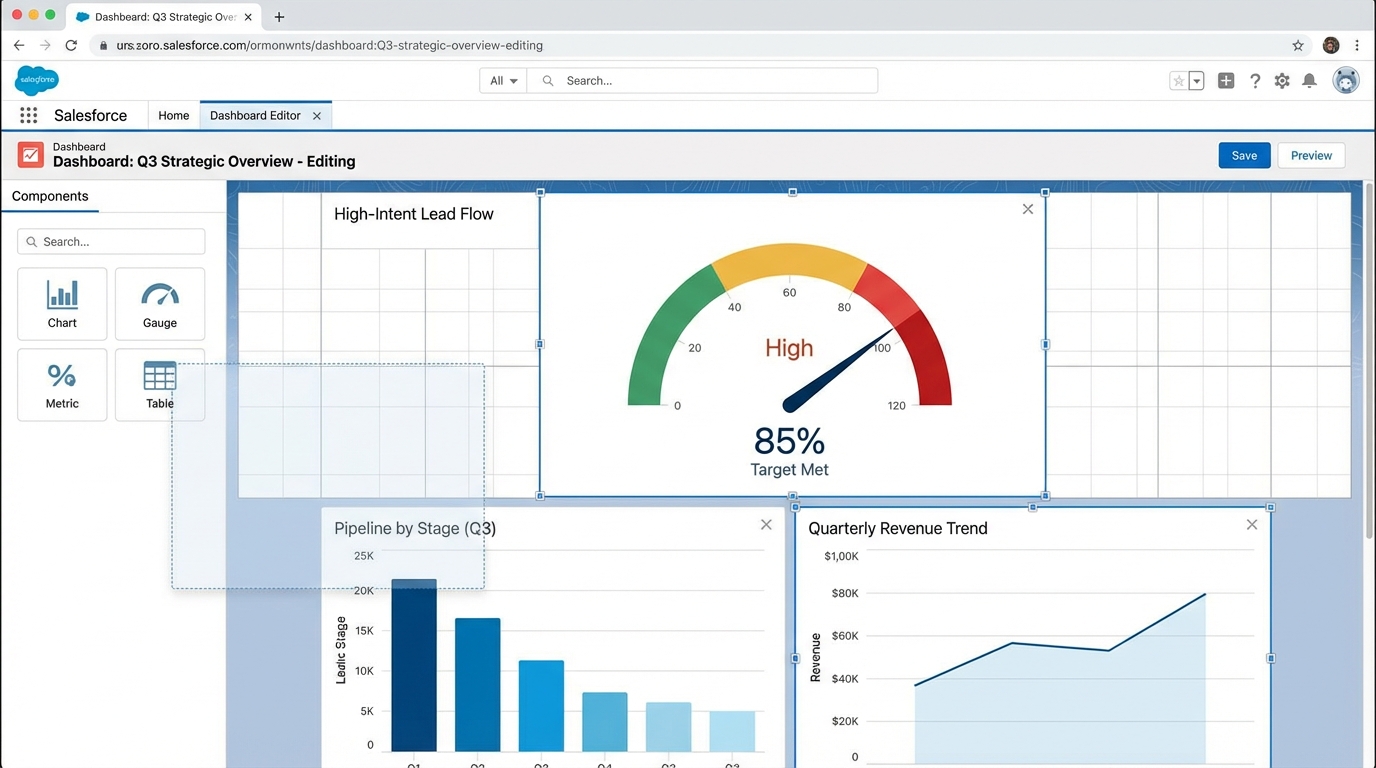Select the Gauge component in the Components panel

159,303
